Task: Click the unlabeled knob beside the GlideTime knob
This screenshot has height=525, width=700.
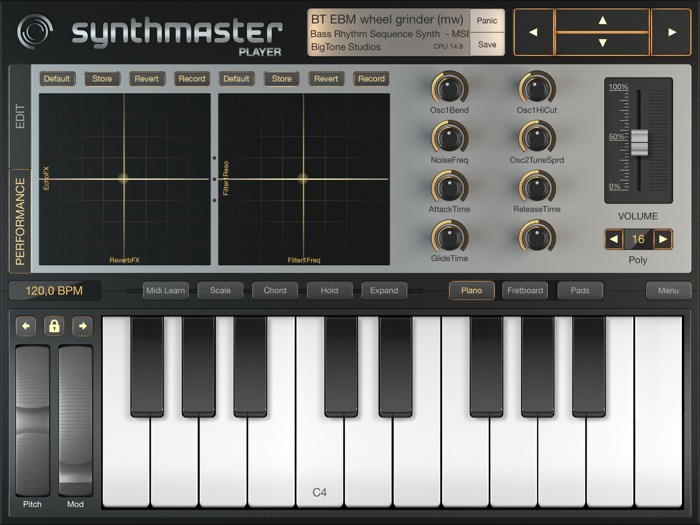Action: [x=537, y=236]
